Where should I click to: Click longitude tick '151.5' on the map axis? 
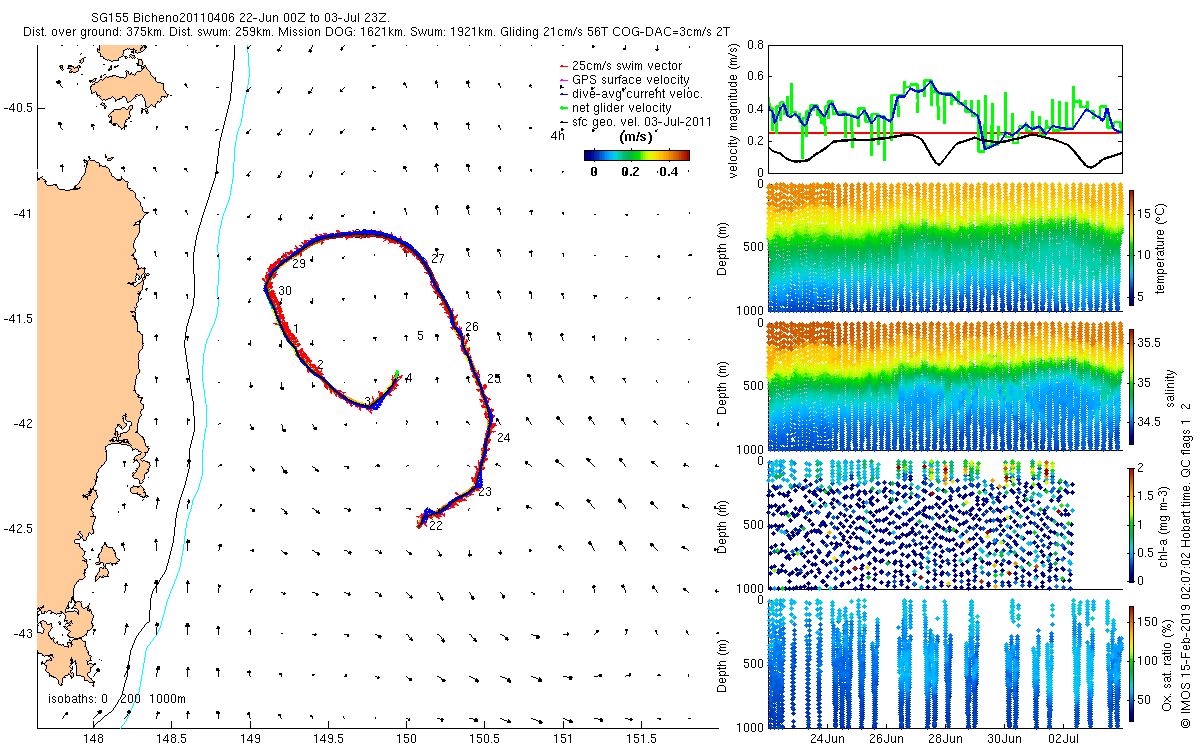pyautogui.click(x=641, y=739)
